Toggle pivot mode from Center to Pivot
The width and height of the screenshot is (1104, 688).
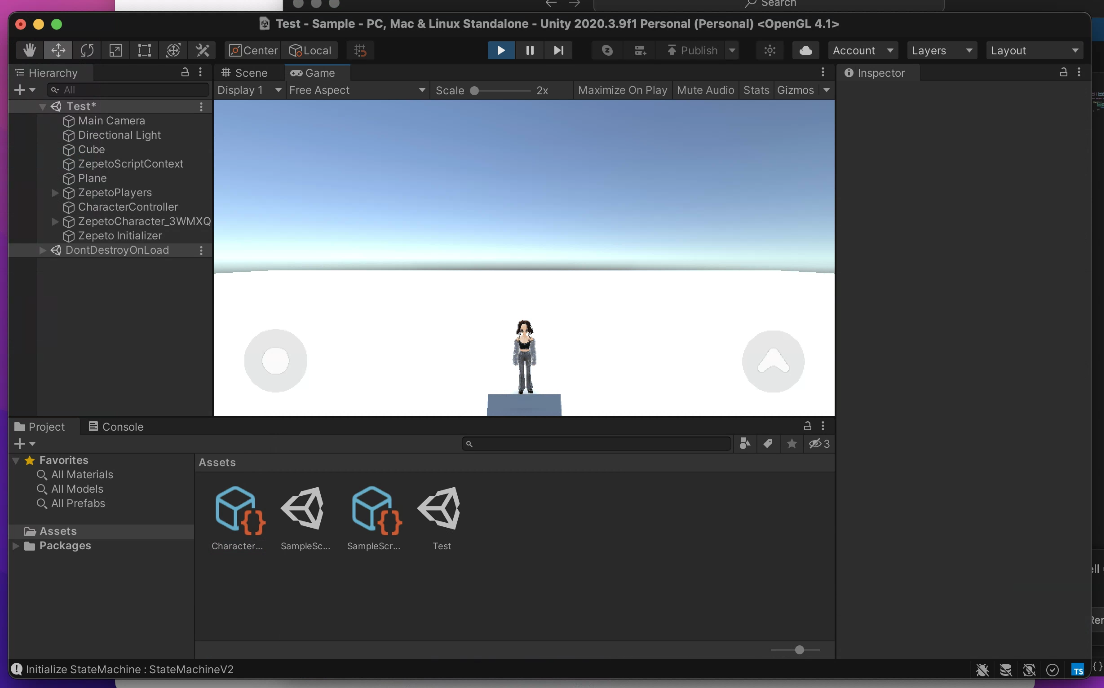[x=253, y=49]
